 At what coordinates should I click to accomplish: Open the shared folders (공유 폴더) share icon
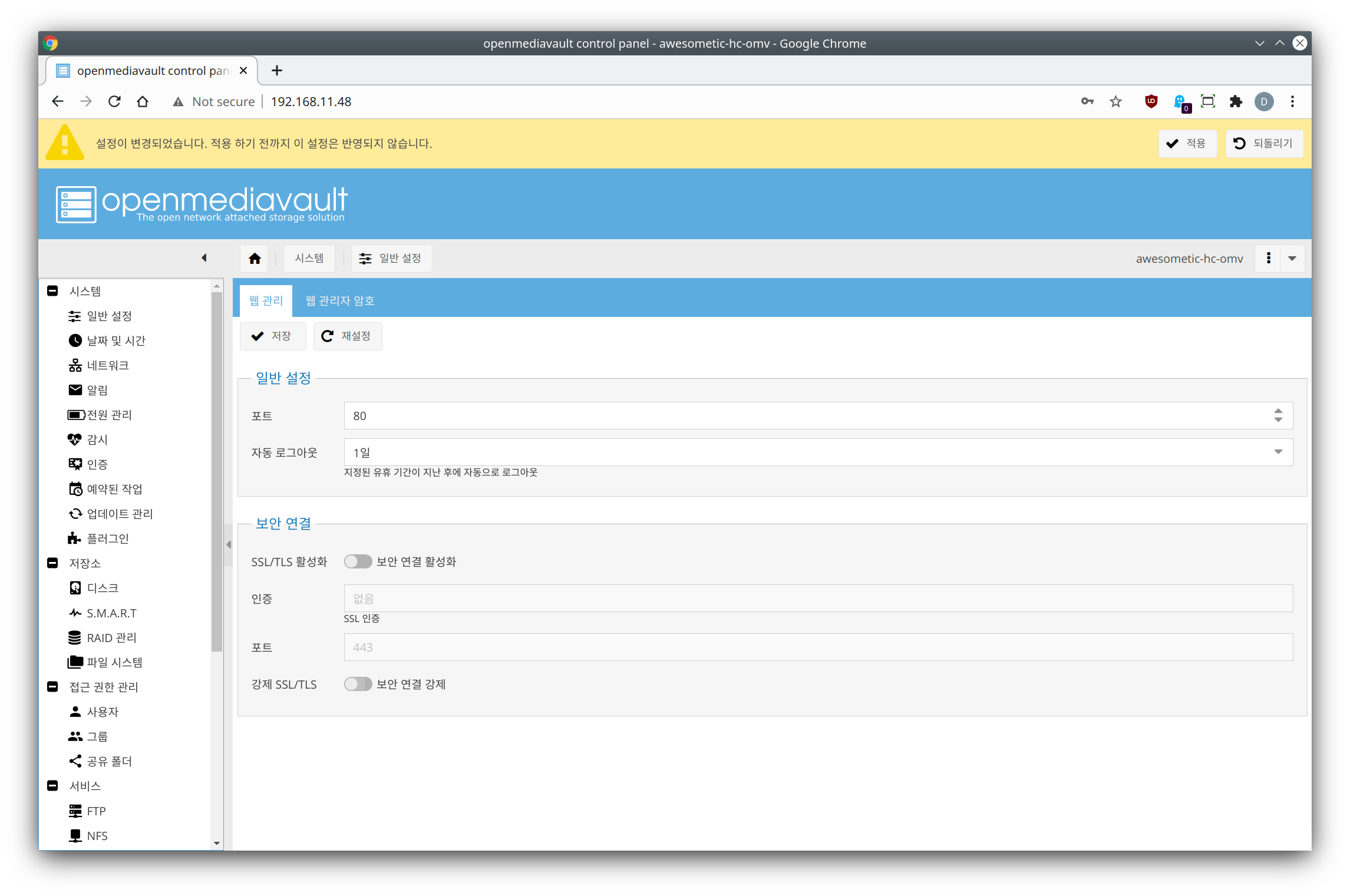[75, 761]
